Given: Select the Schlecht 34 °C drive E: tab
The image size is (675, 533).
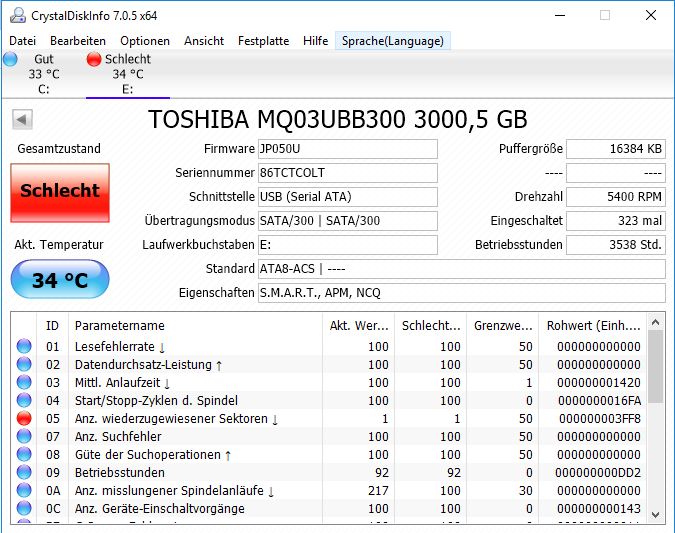Looking at the screenshot, I should pos(128,74).
